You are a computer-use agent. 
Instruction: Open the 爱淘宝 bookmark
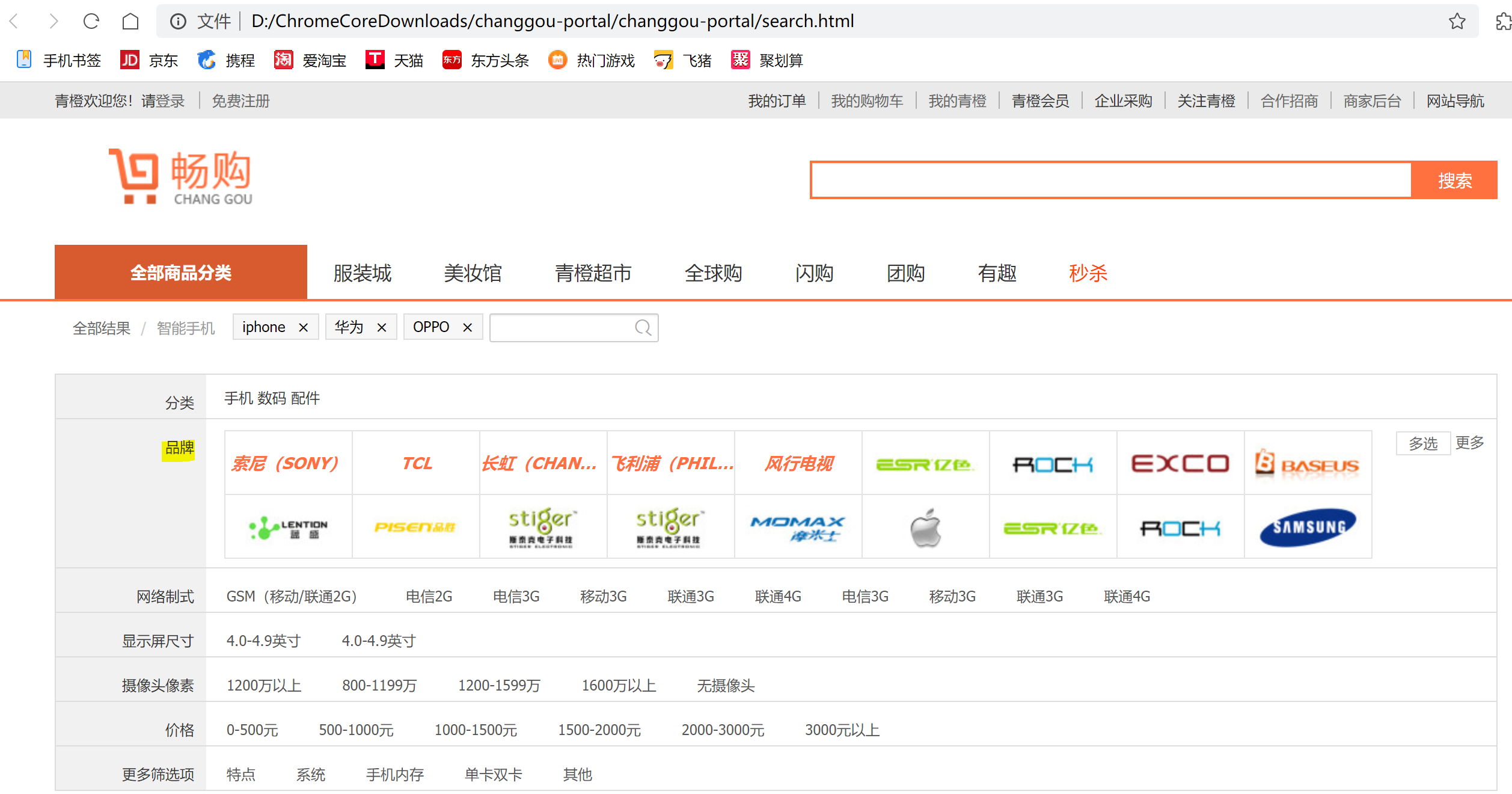coord(310,60)
